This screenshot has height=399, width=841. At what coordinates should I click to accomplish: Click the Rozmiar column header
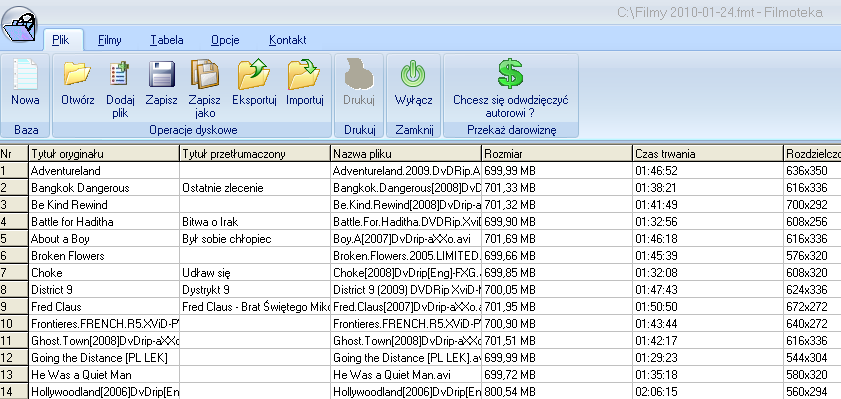(557, 154)
